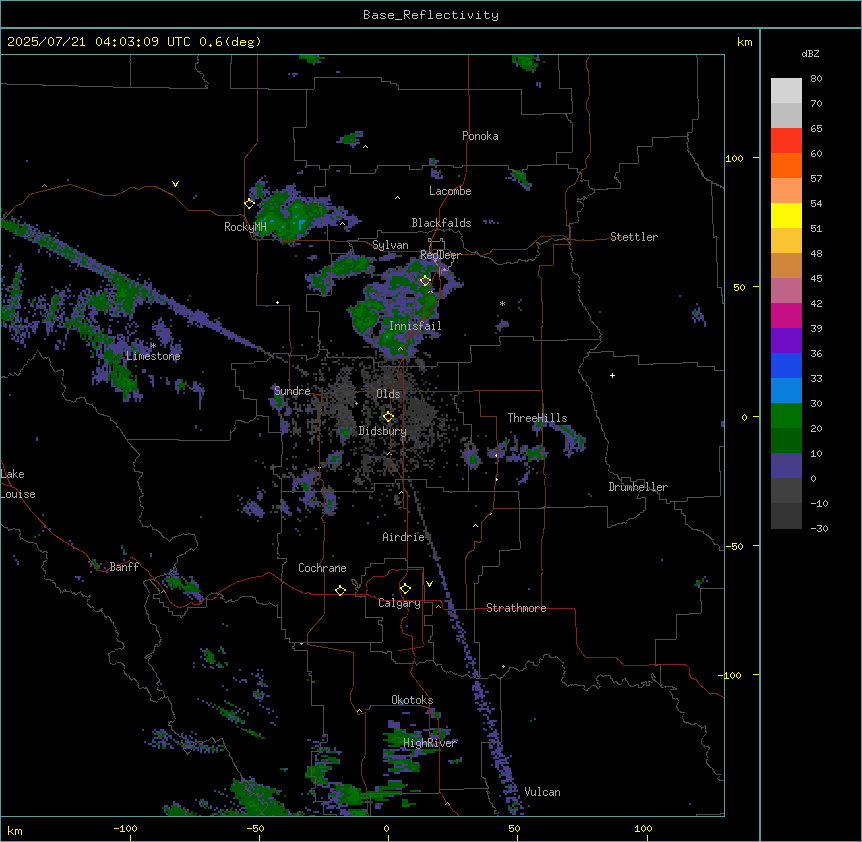Click the Vulcan label

(x=542, y=792)
